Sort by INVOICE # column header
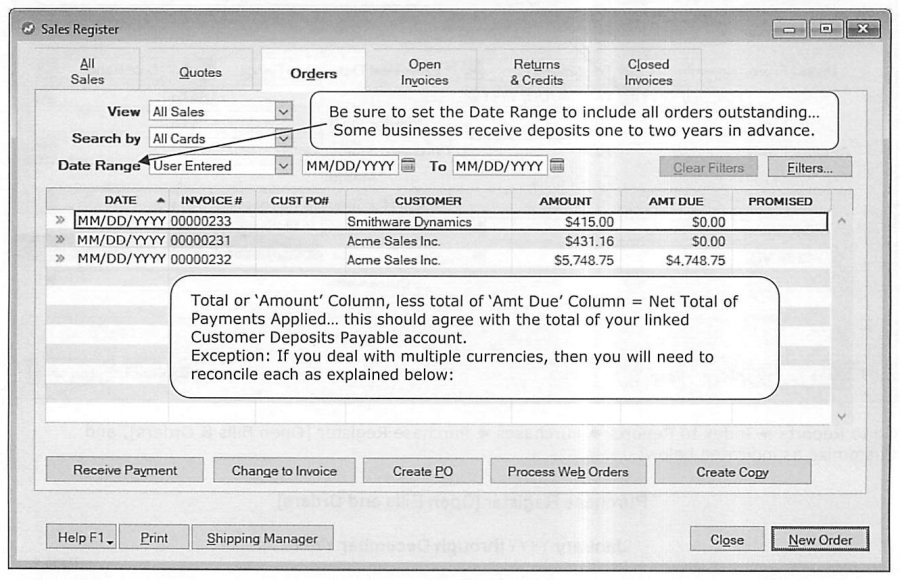 point(212,200)
